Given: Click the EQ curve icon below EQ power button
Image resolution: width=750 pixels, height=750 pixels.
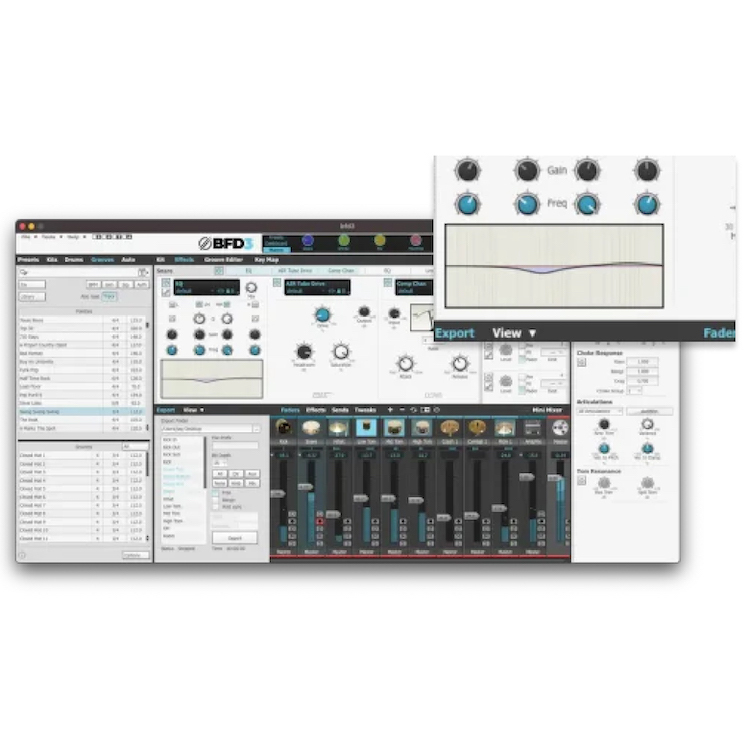Looking at the screenshot, I should 166,292.
